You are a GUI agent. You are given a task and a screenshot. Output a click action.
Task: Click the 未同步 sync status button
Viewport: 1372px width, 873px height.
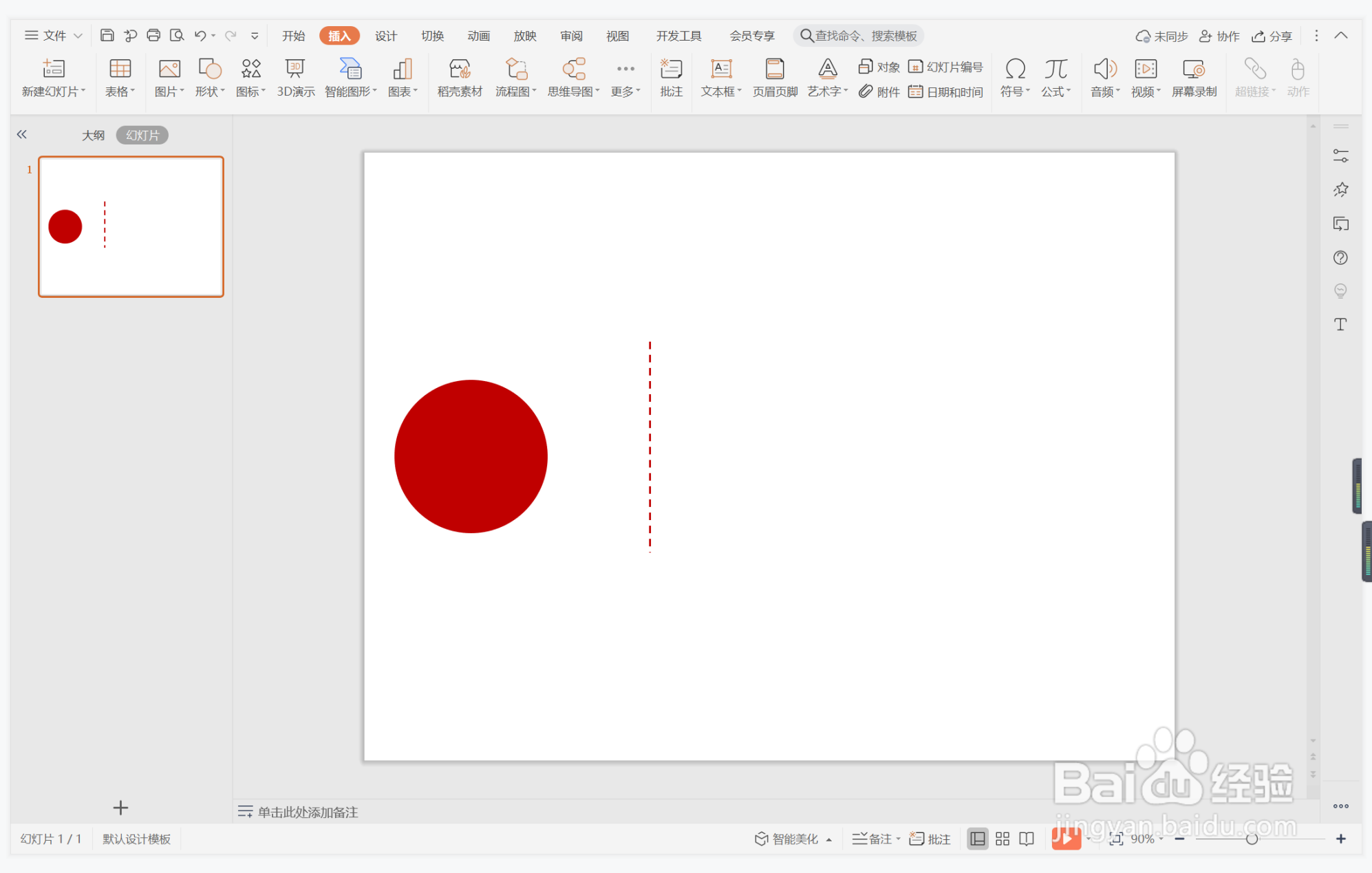click(x=1162, y=36)
